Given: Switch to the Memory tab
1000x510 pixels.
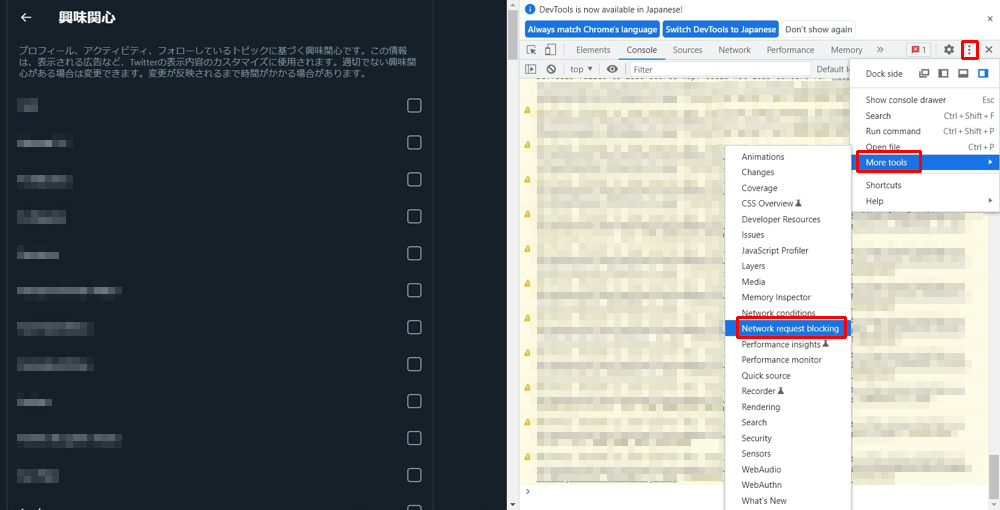Looking at the screenshot, I should click(x=846, y=50).
